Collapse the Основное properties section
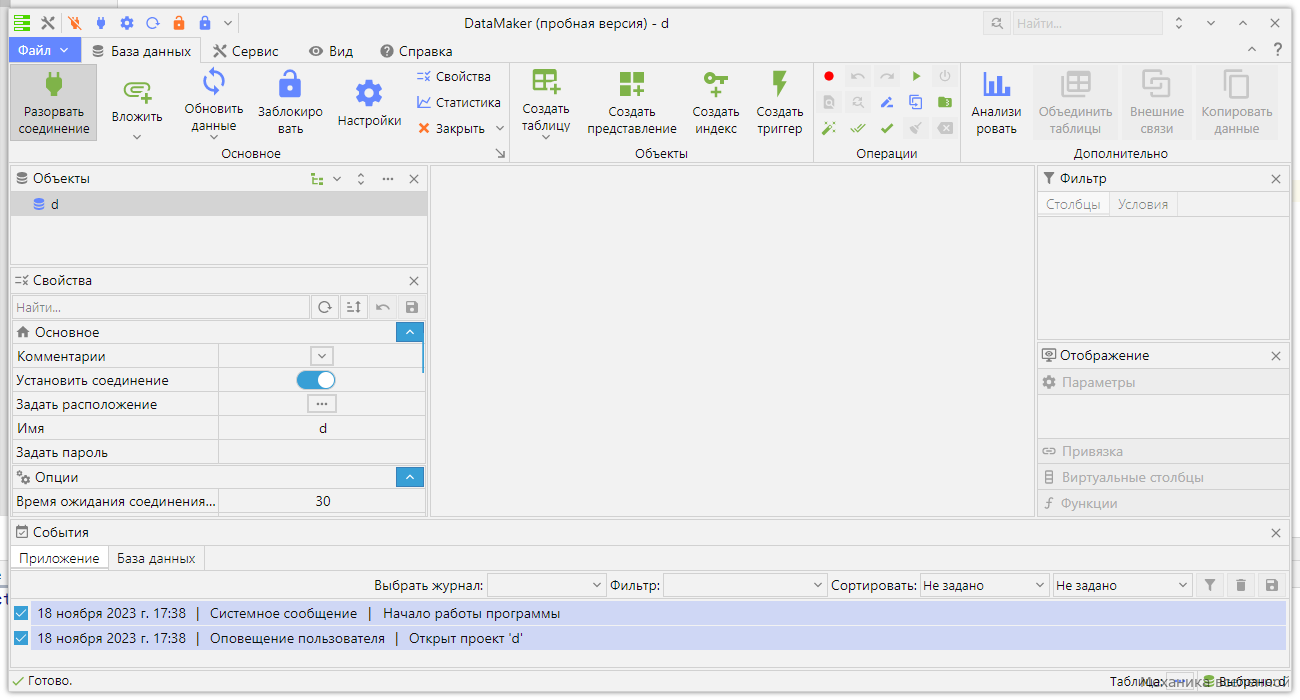Image resolution: width=1300 pixels, height=700 pixels. click(x=410, y=332)
